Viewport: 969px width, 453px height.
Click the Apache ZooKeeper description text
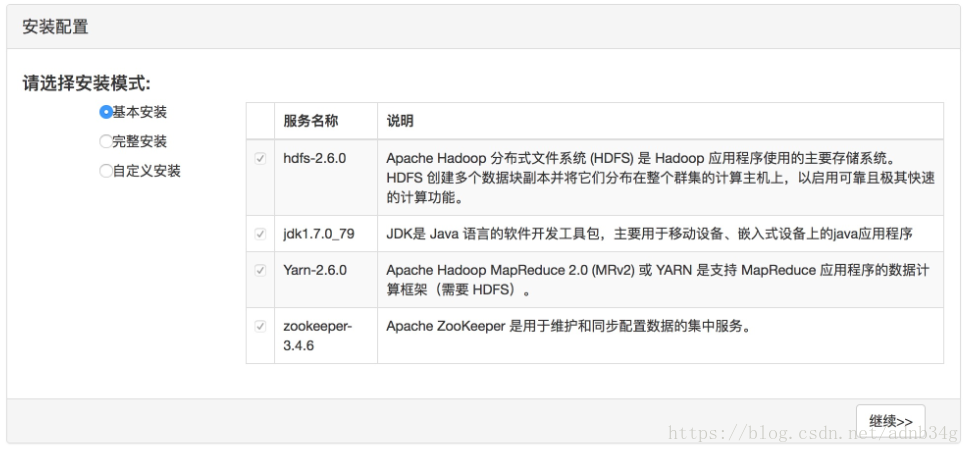pyautogui.click(x=567, y=326)
